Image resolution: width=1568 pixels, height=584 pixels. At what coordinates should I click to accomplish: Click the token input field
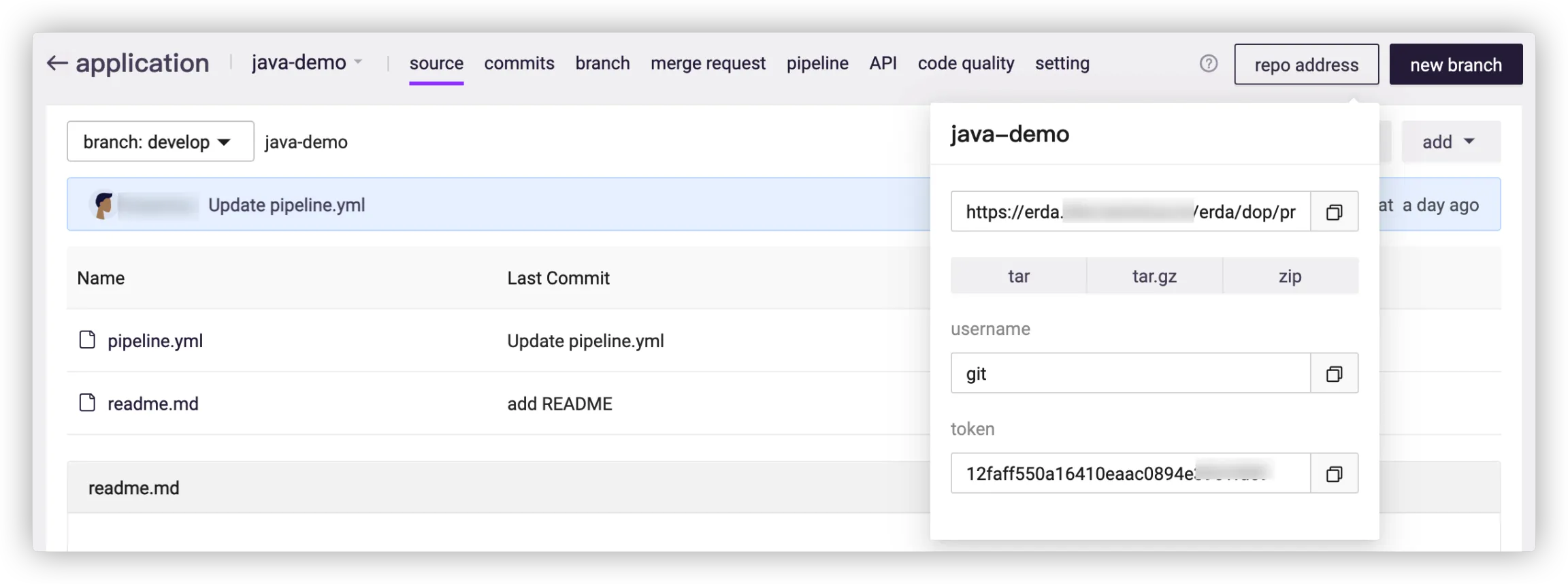(x=1130, y=474)
